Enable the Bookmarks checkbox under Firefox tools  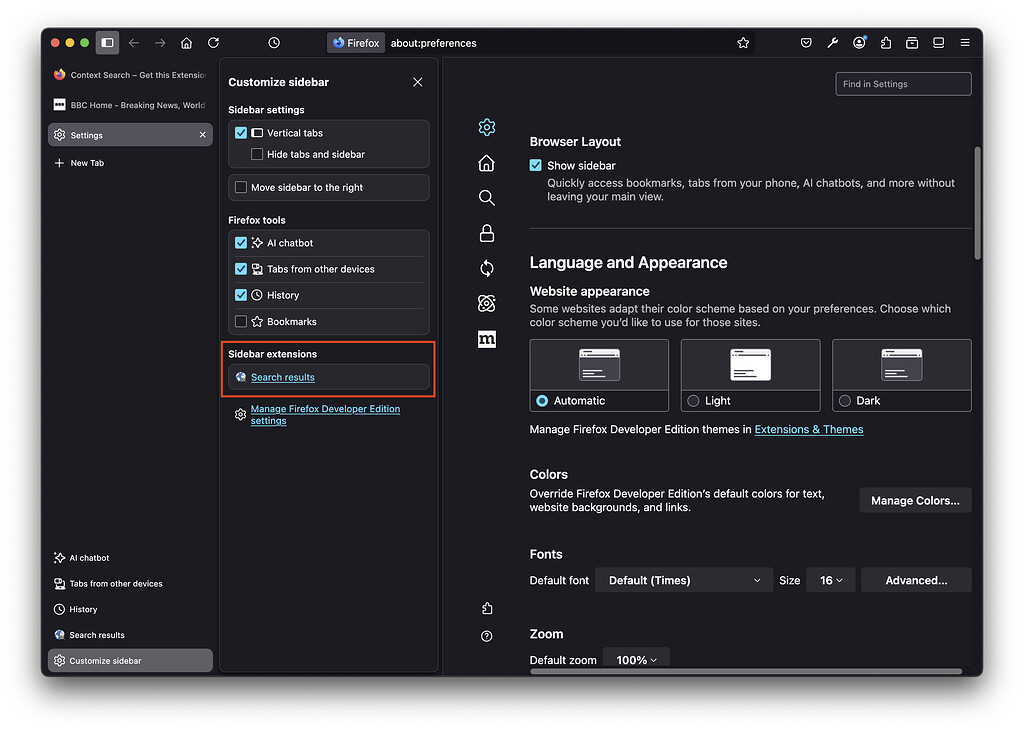(x=240, y=321)
